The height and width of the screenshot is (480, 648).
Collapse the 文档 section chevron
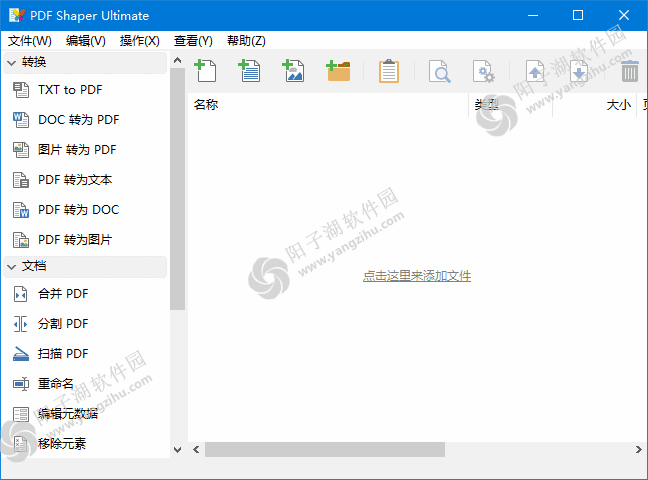coord(12,267)
